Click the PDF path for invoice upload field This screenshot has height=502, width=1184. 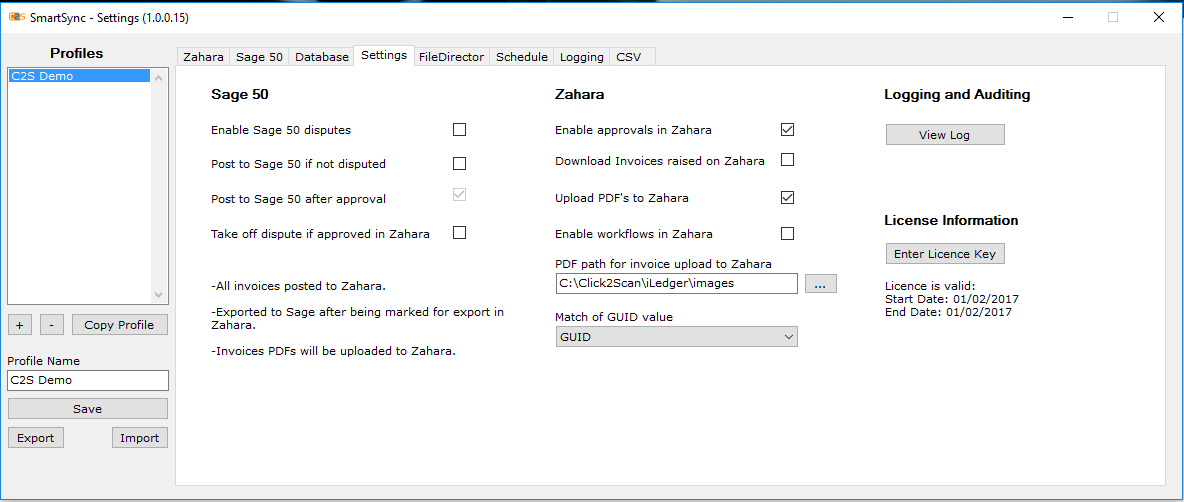pos(677,283)
